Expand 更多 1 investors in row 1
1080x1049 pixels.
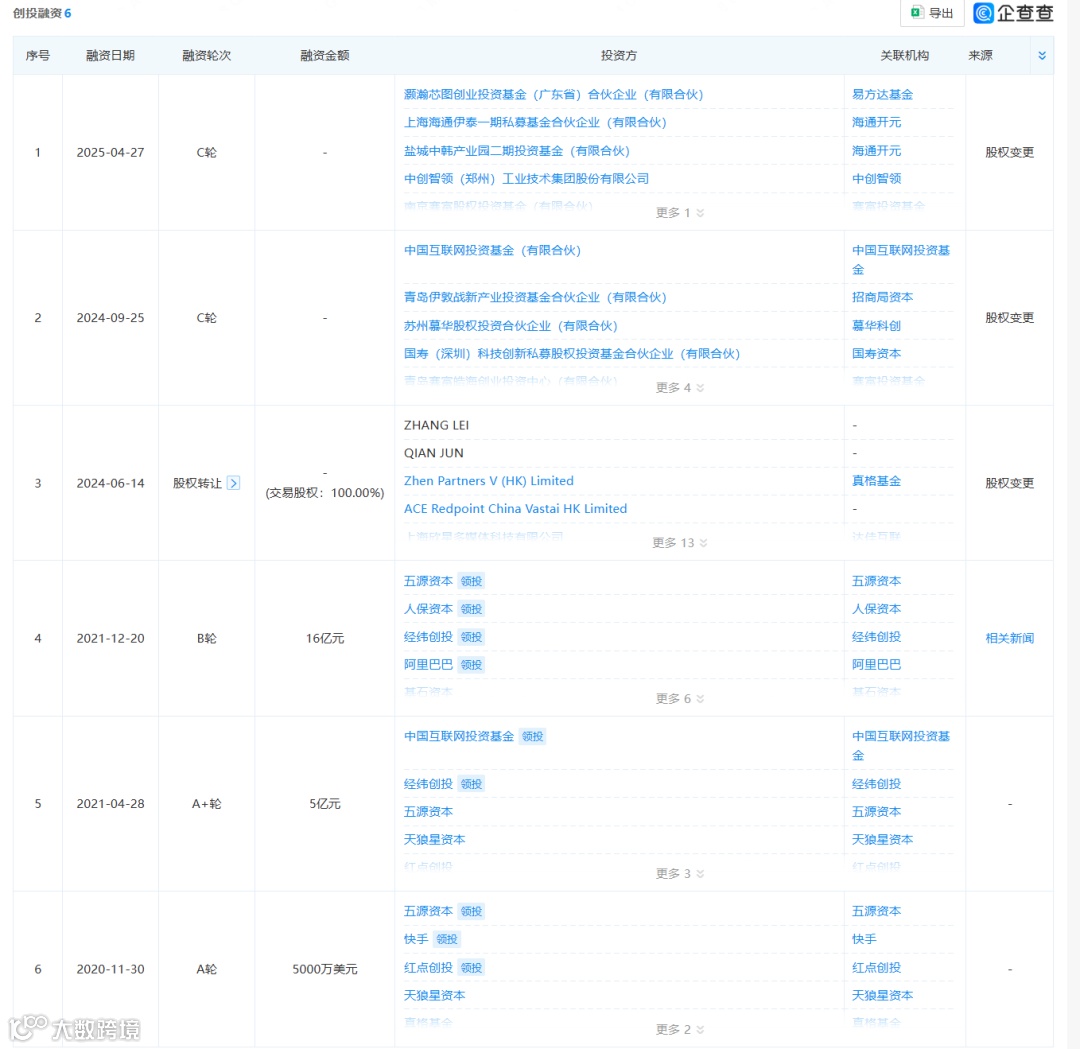coord(679,213)
